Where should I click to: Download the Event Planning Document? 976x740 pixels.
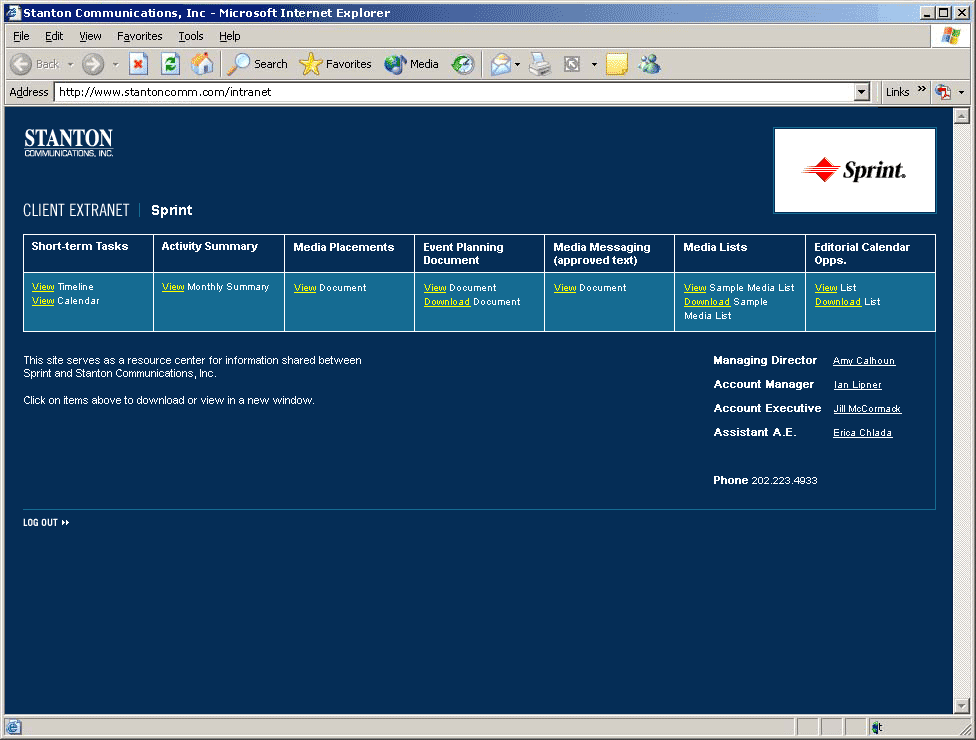[x=446, y=302]
